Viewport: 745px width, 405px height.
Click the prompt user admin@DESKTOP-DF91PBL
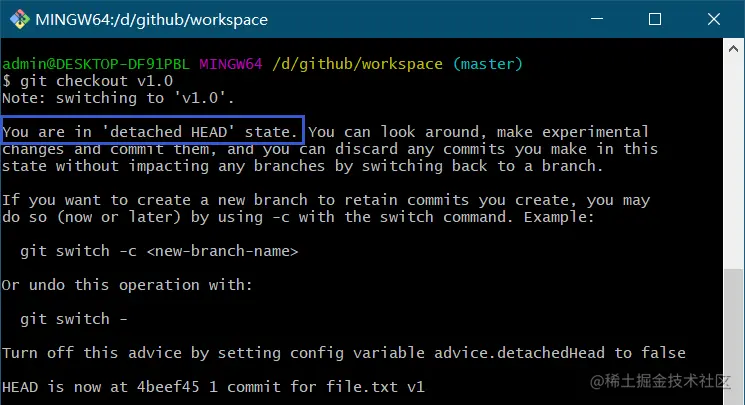coord(96,64)
